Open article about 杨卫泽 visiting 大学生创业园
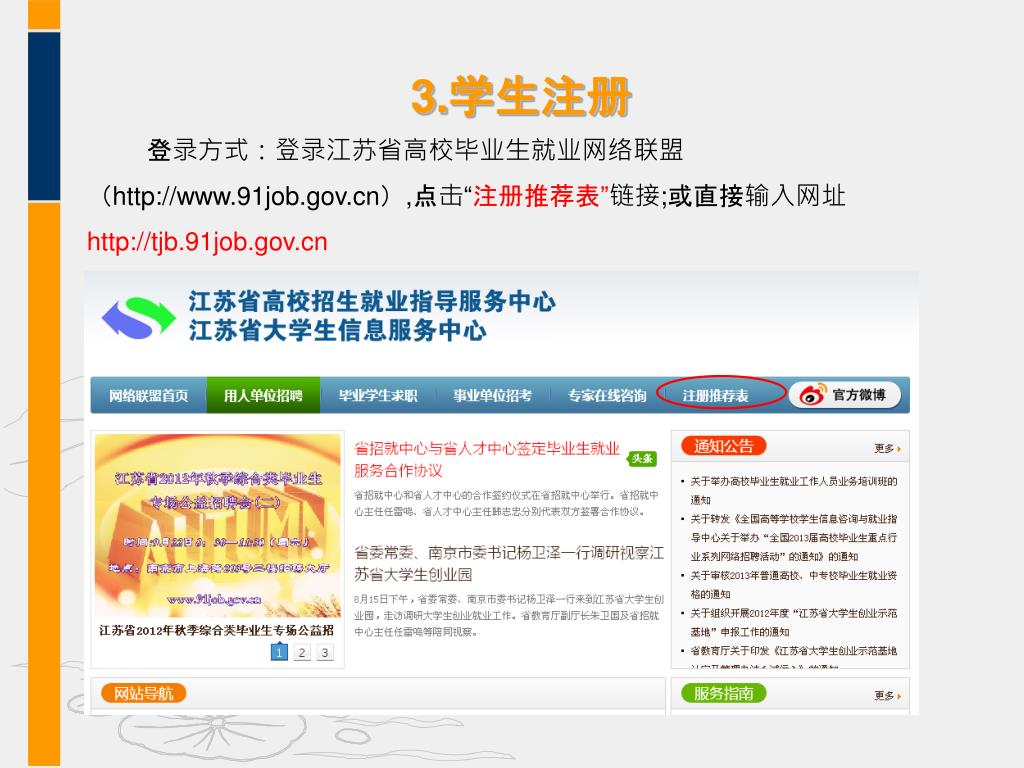 509,564
